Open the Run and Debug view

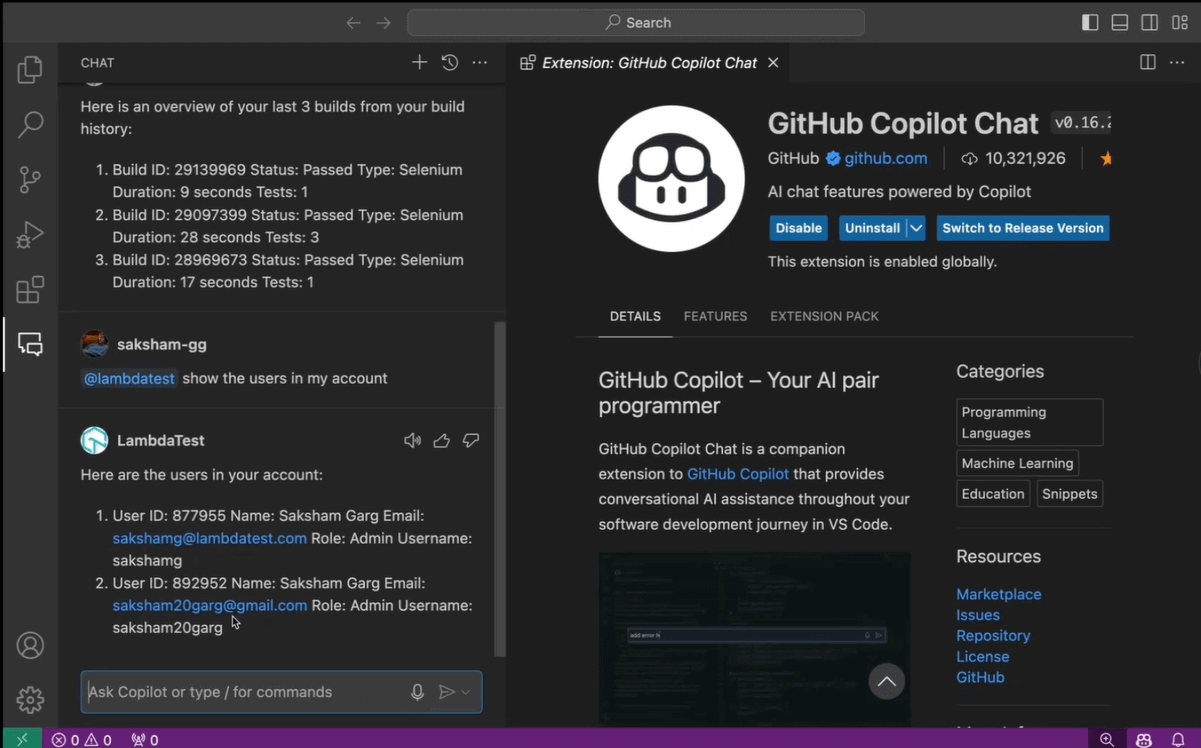coord(30,235)
